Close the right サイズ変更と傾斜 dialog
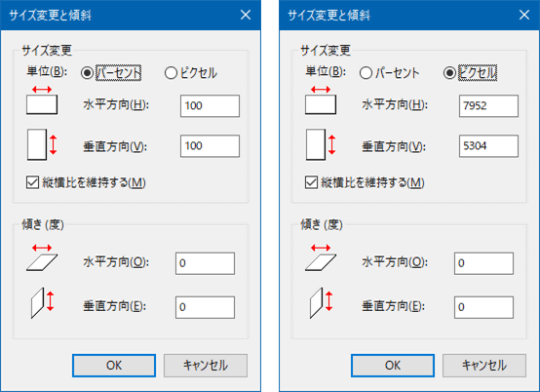The image size is (540, 392). (x=524, y=15)
